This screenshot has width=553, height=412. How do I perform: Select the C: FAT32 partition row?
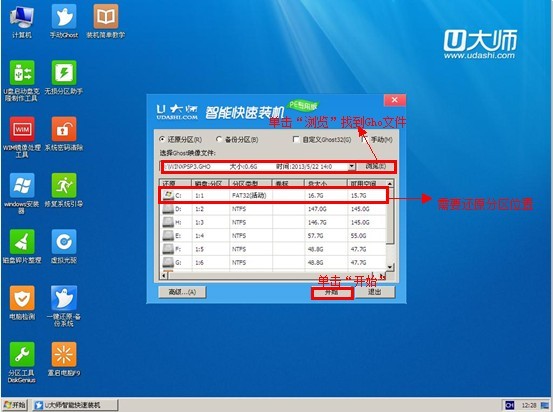coord(273,195)
